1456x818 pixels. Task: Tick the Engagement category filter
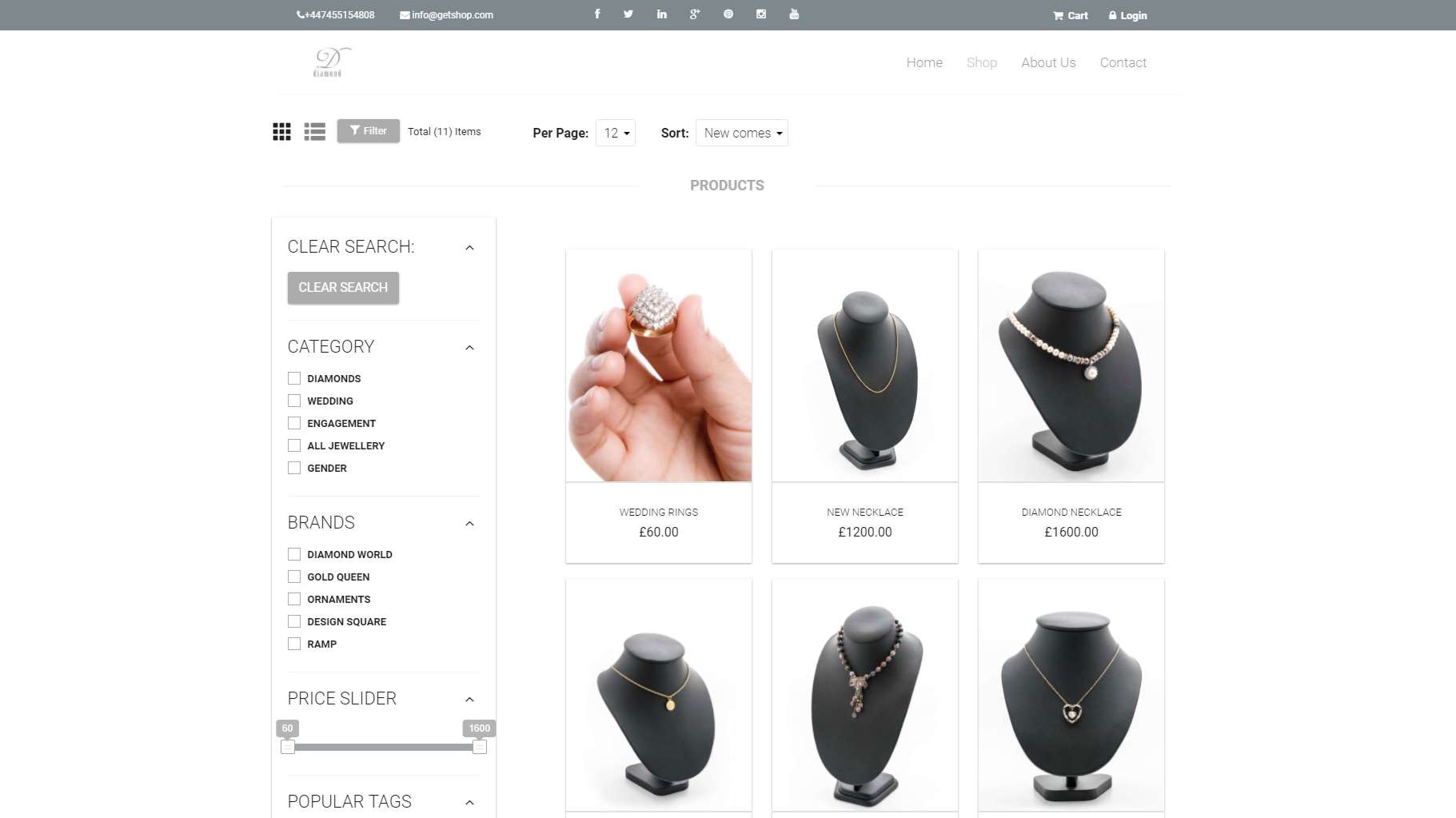[x=294, y=423]
